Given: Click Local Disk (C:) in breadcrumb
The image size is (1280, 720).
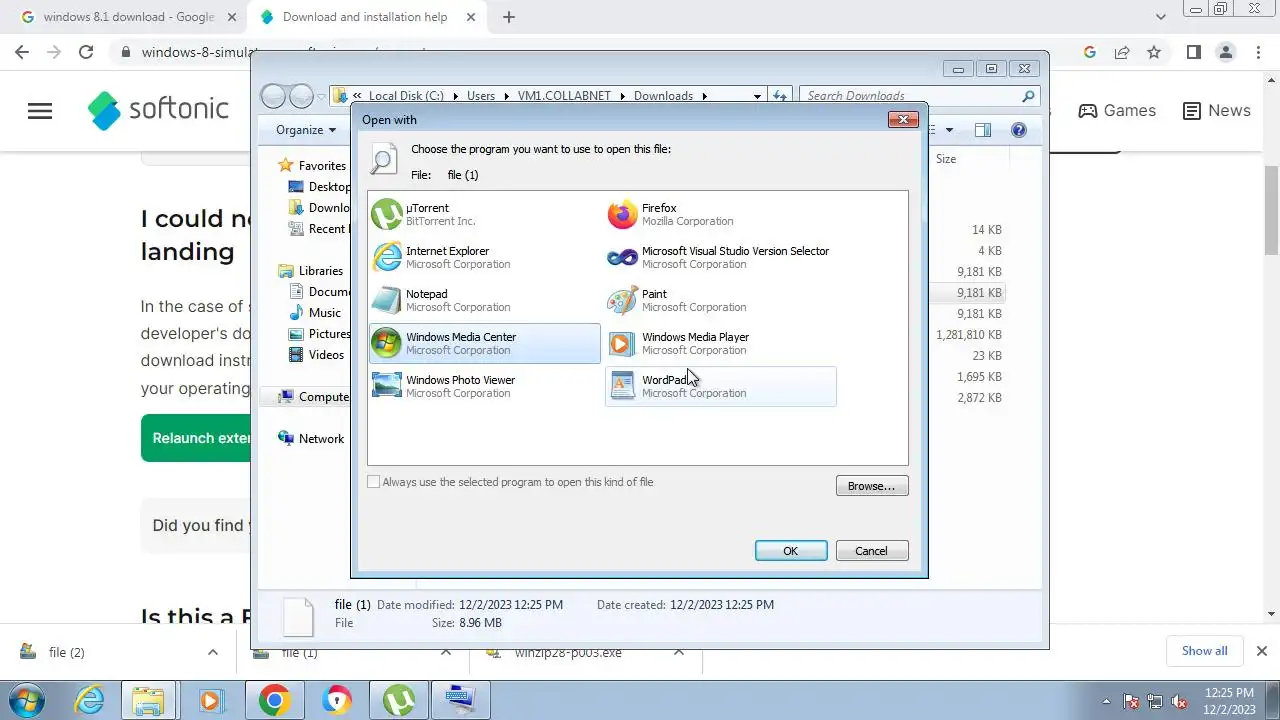Looking at the screenshot, I should pos(406,96).
